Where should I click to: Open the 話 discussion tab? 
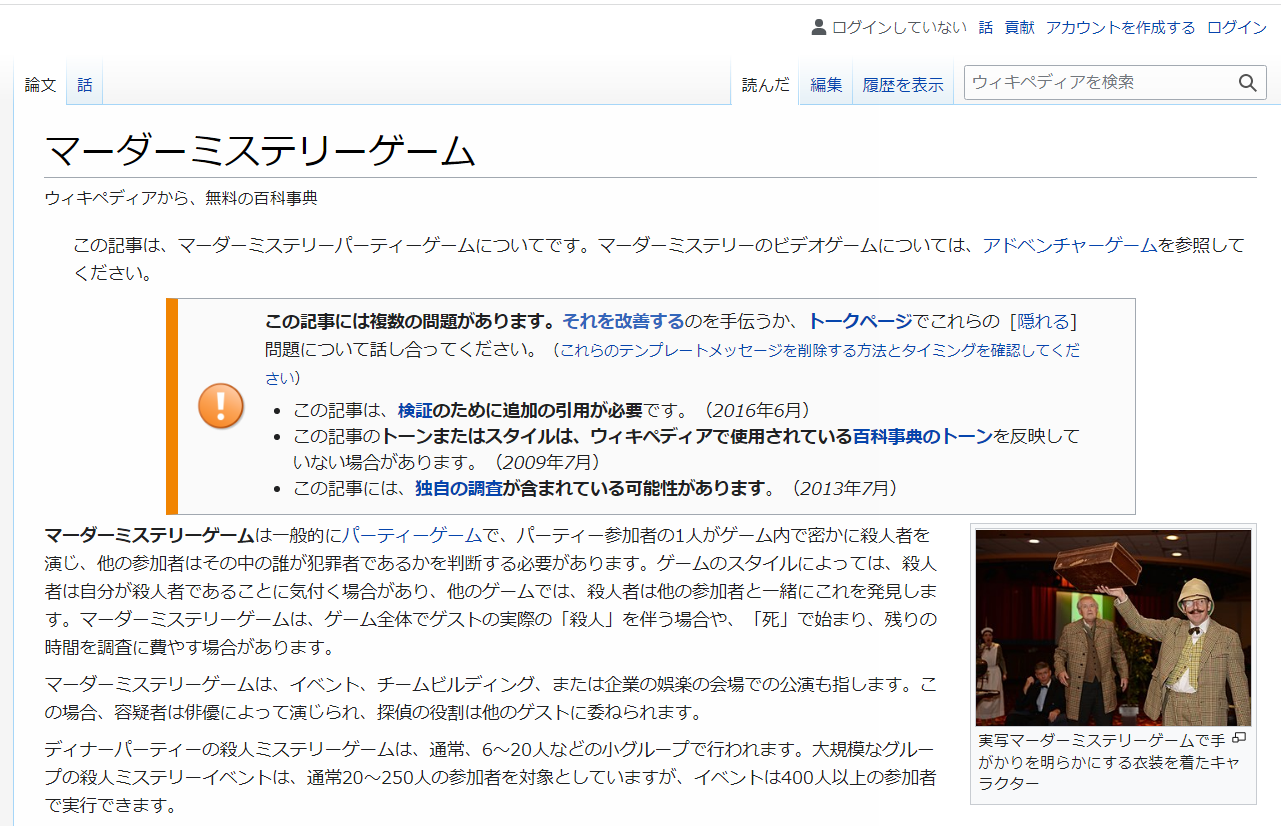click(x=85, y=85)
